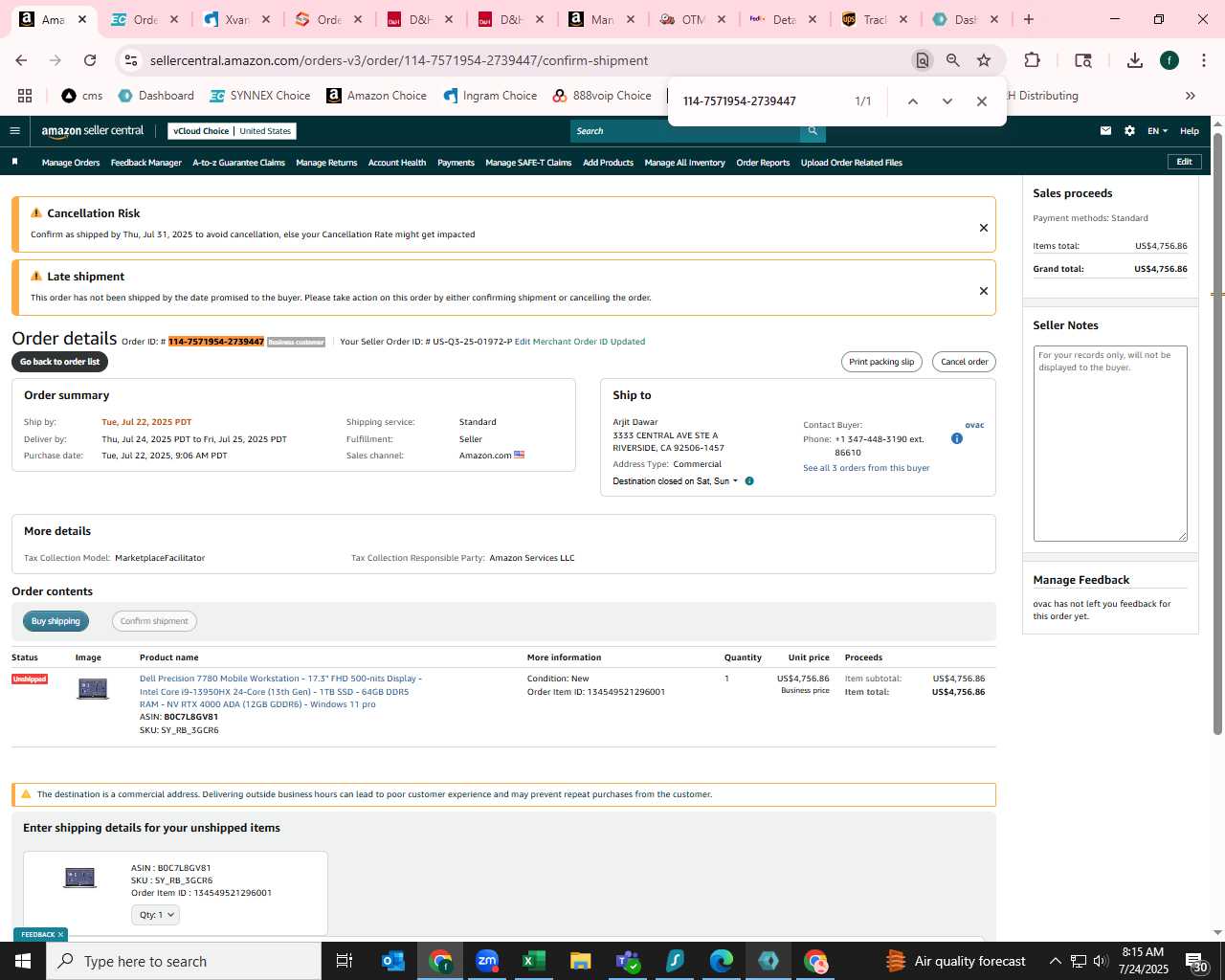Switch to the OTM browser tab

point(693,19)
